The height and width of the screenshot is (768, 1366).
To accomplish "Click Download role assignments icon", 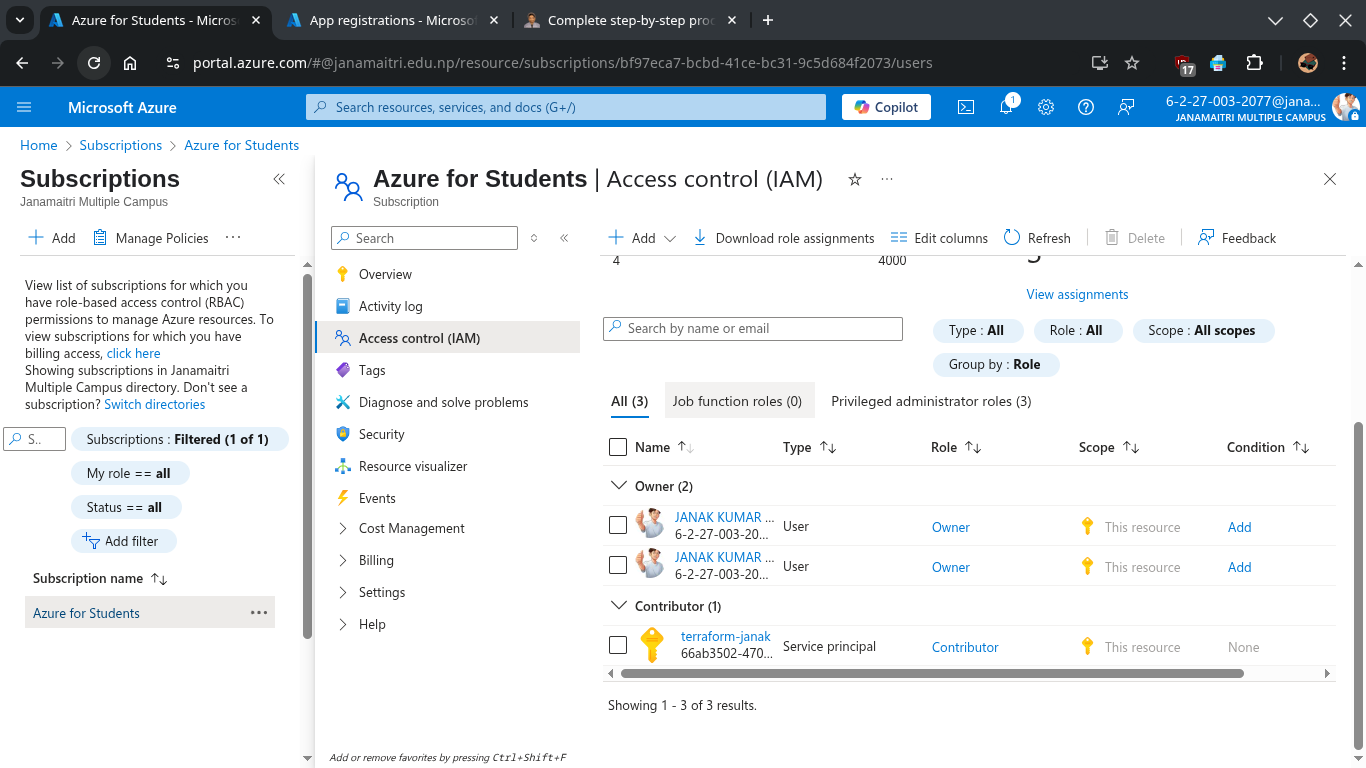I will point(700,238).
